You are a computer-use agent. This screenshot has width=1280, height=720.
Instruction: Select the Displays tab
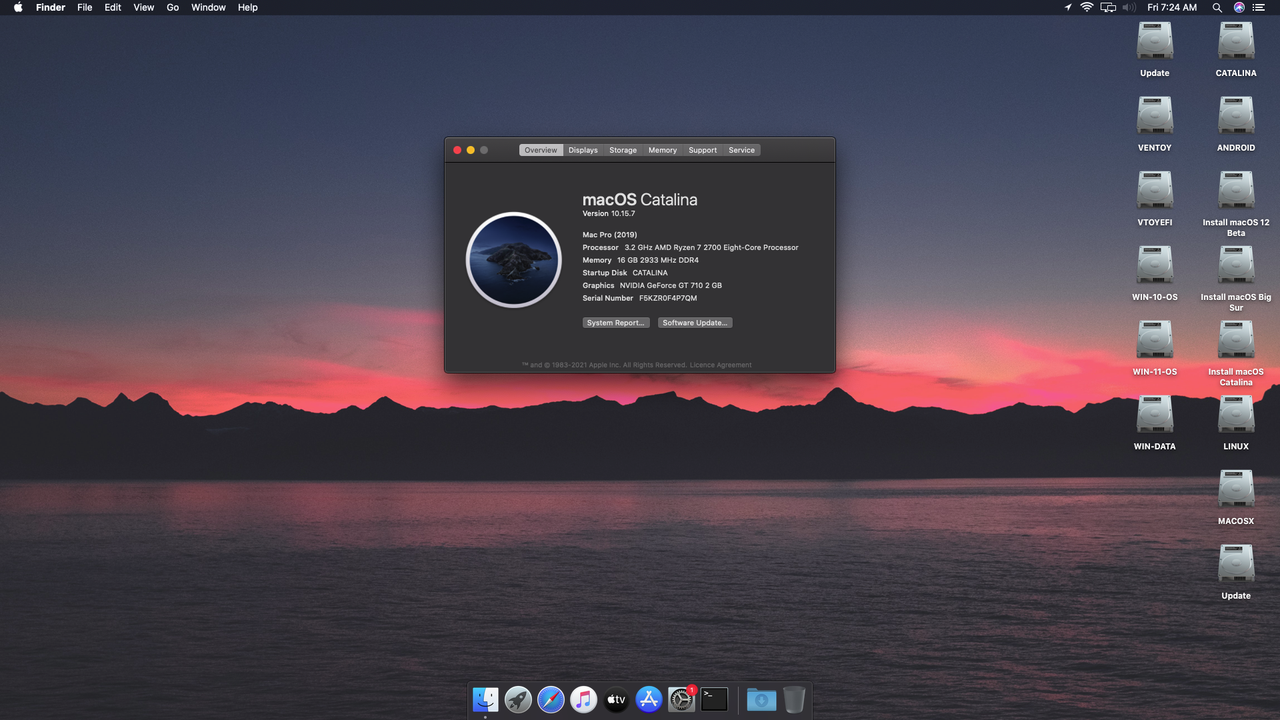(x=583, y=149)
